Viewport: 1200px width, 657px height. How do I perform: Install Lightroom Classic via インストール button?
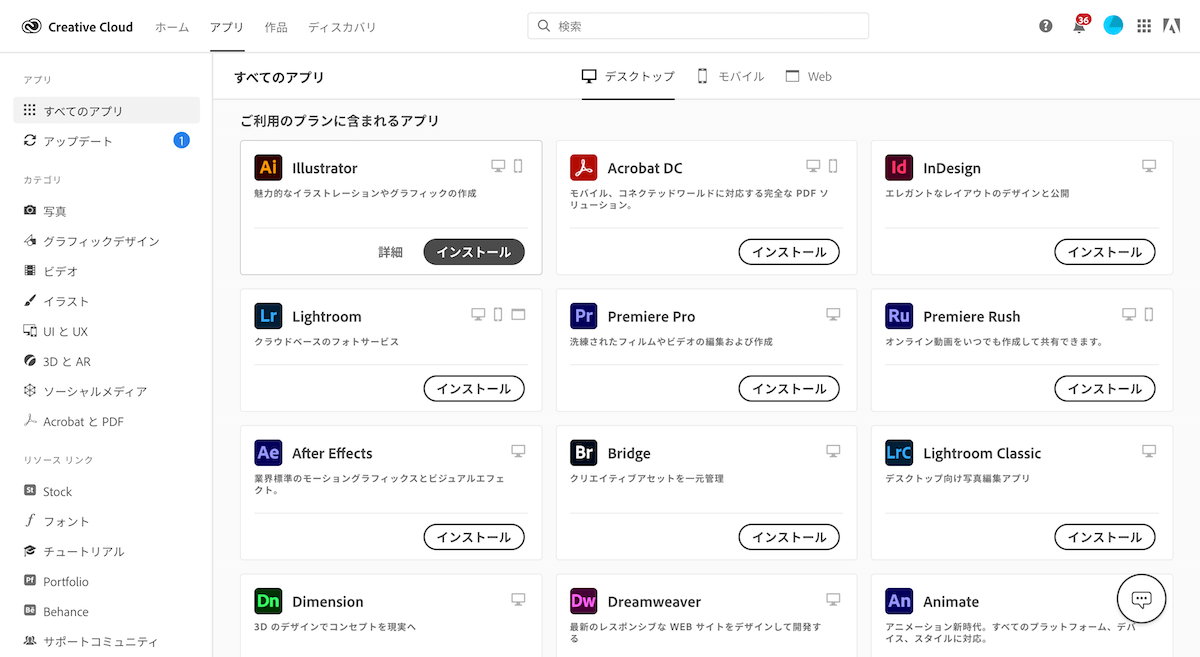1105,537
